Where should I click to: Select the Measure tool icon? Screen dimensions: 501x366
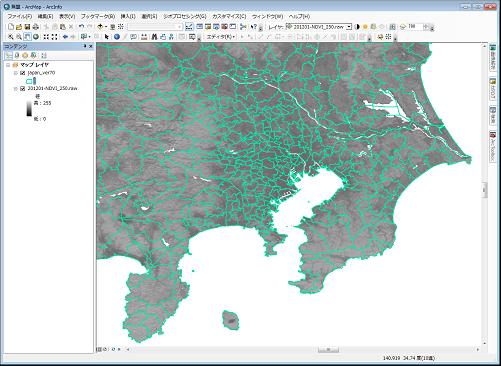click(x=144, y=37)
